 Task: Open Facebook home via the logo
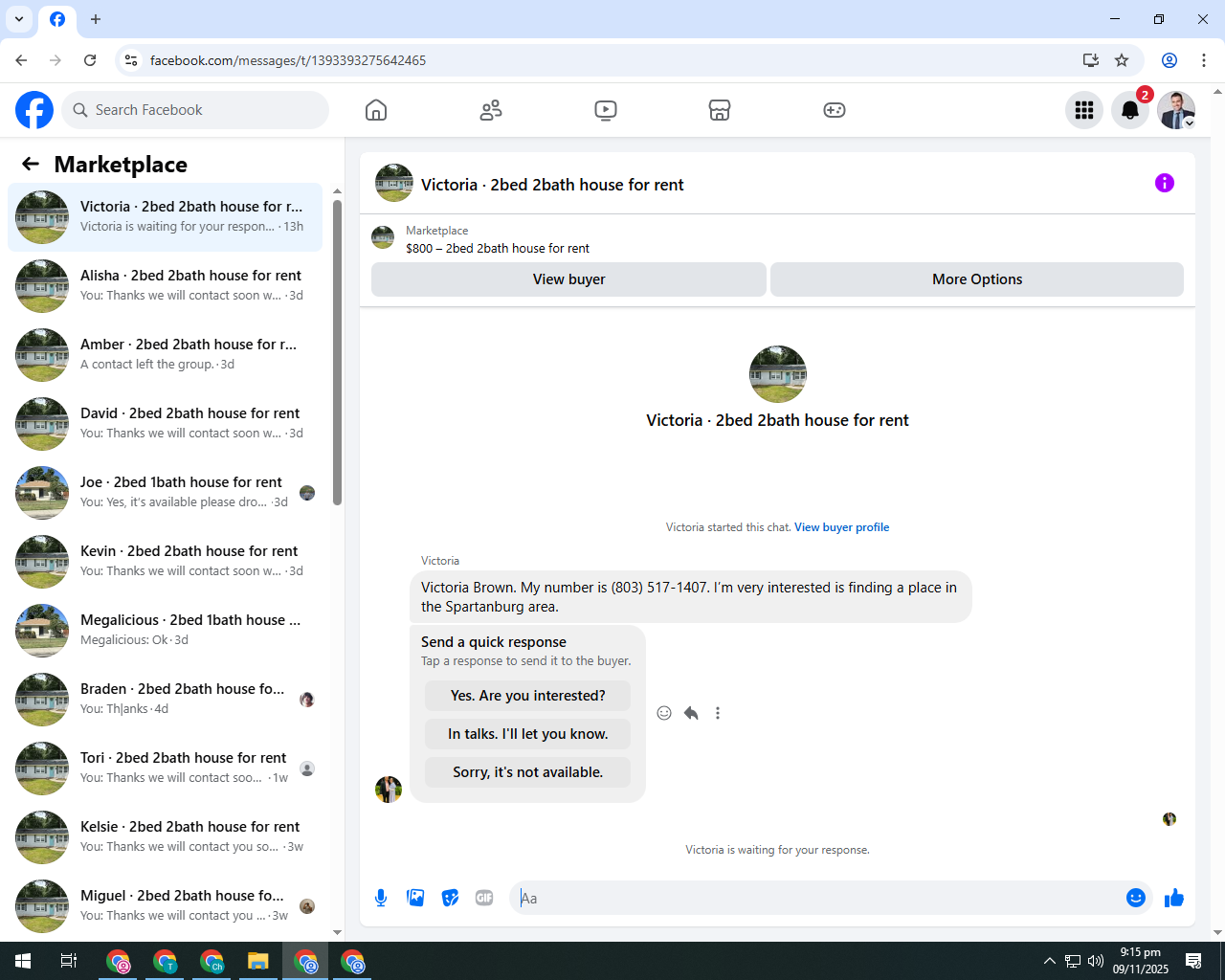[34, 110]
